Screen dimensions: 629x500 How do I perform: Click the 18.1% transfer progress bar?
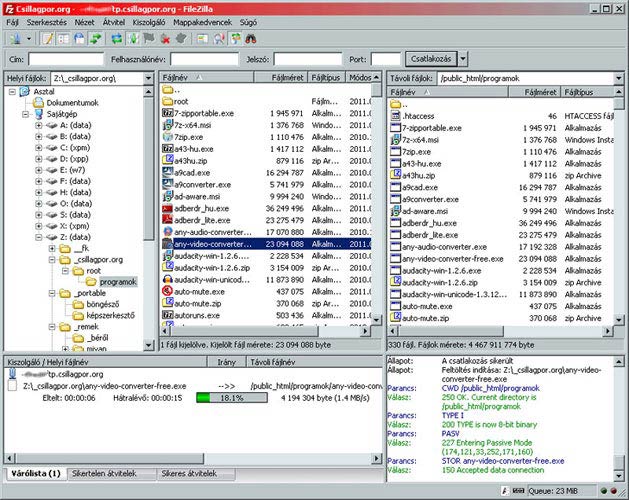coord(232,397)
